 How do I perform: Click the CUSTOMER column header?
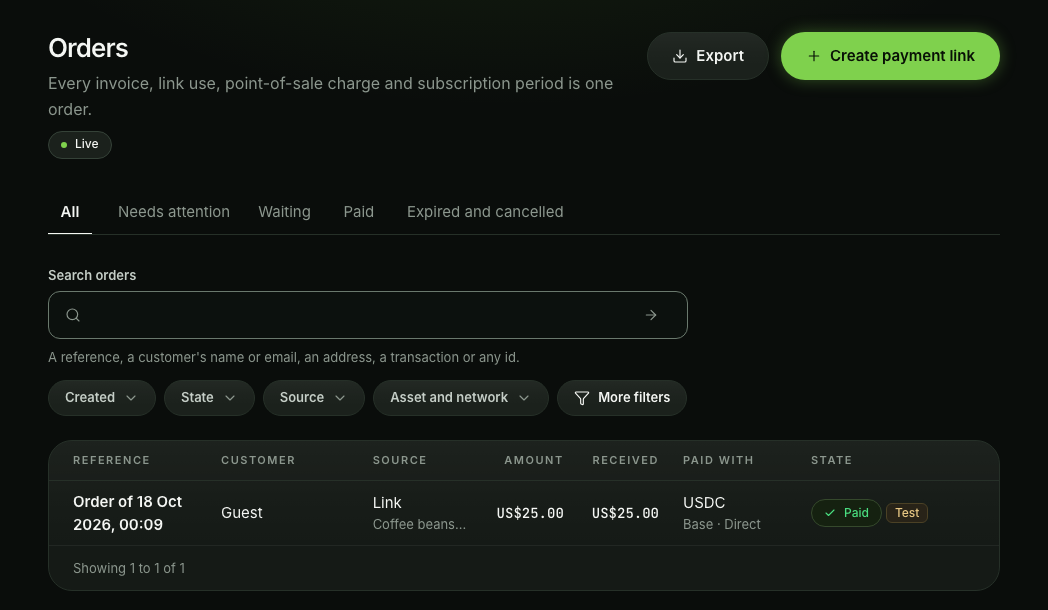(x=258, y=460)
